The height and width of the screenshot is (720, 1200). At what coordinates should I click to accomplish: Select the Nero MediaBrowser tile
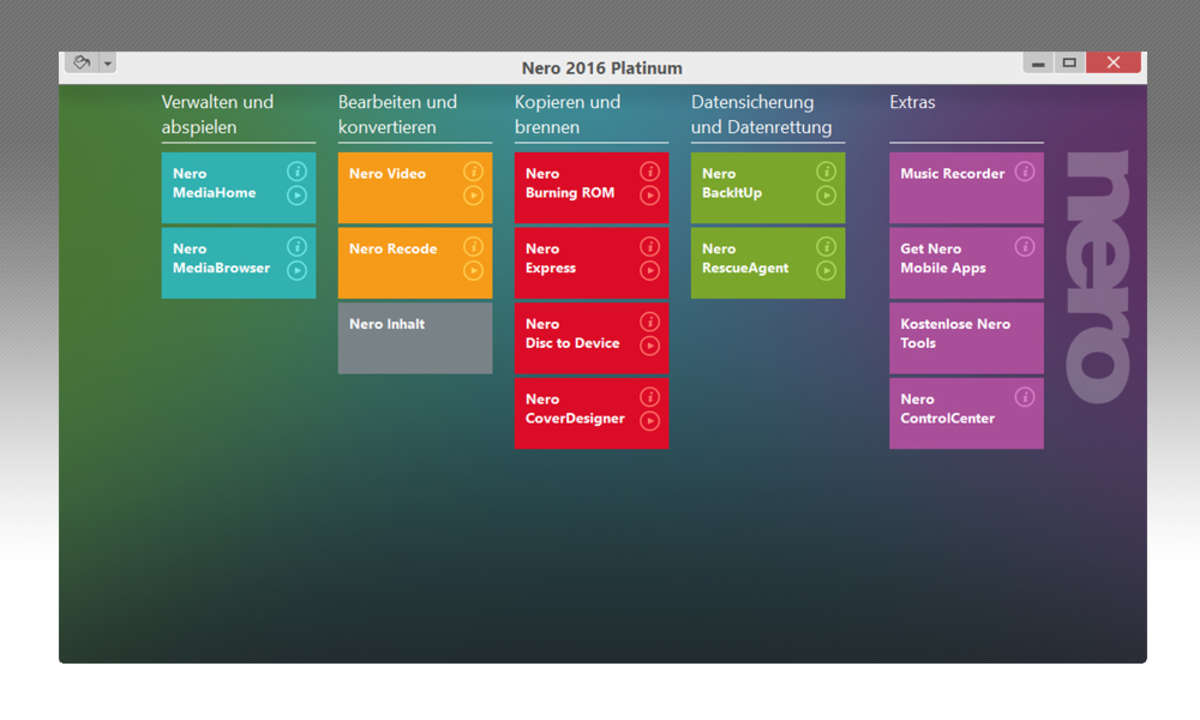pos(239,263)
